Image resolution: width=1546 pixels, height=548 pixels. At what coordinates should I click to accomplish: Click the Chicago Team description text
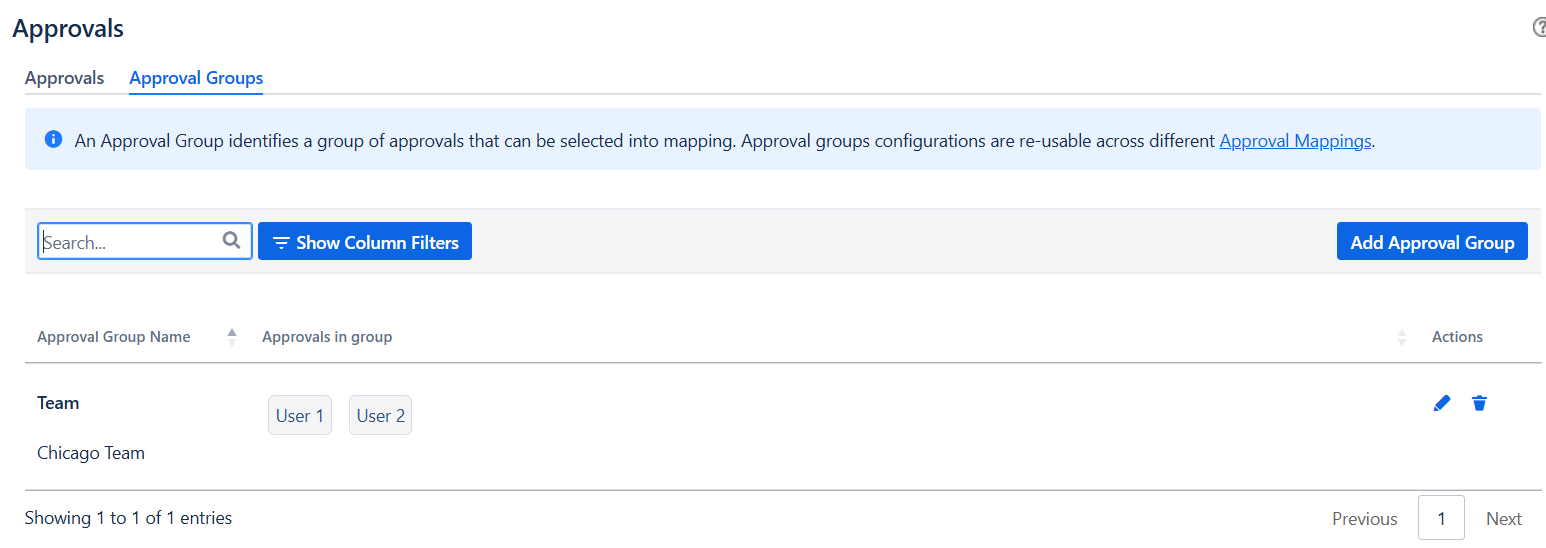click(x=91, y=453)
